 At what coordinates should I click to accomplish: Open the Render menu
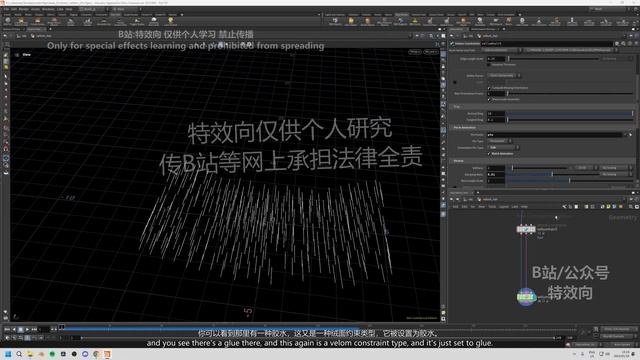pos(24,9)
